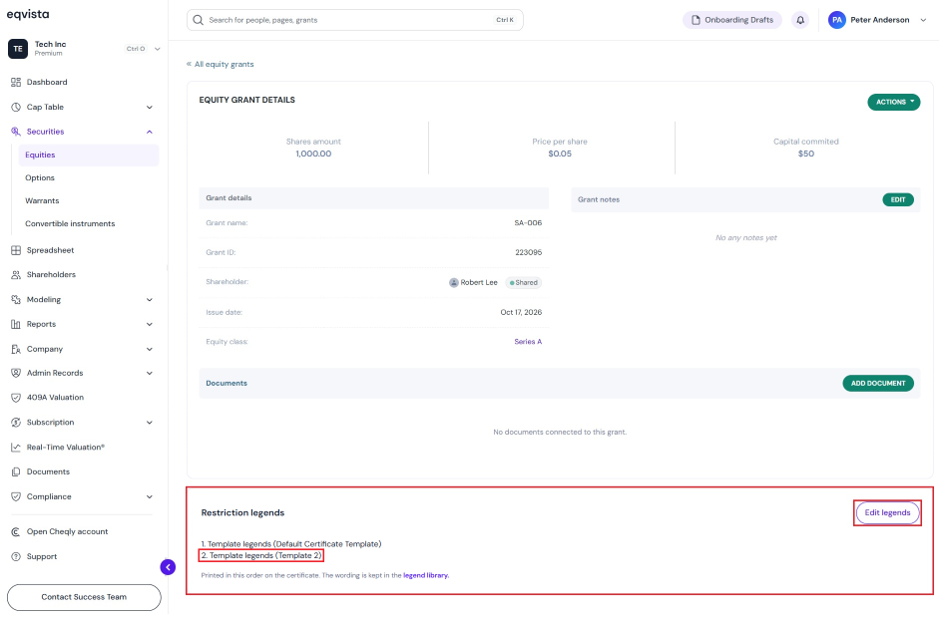Select Convertible instruments menu item
Screen dimensions: 939x619
point(70,224)
